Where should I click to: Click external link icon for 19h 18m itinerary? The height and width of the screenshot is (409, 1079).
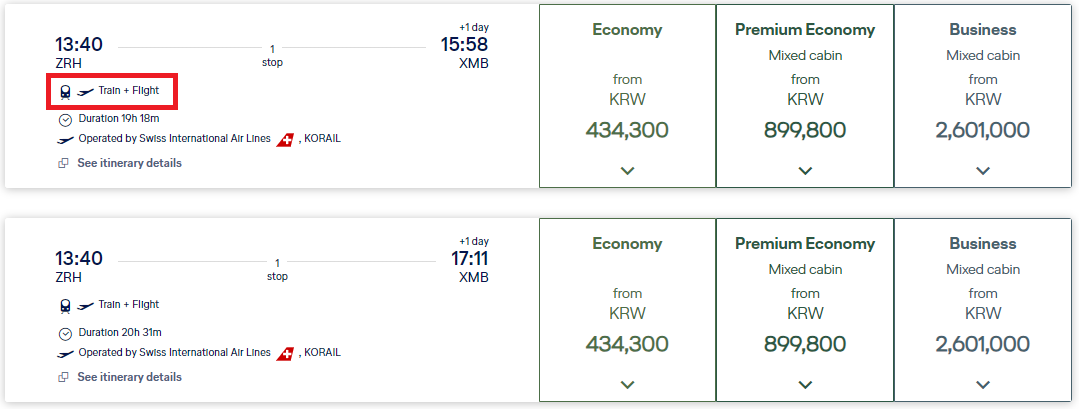(x=64, y=163)
